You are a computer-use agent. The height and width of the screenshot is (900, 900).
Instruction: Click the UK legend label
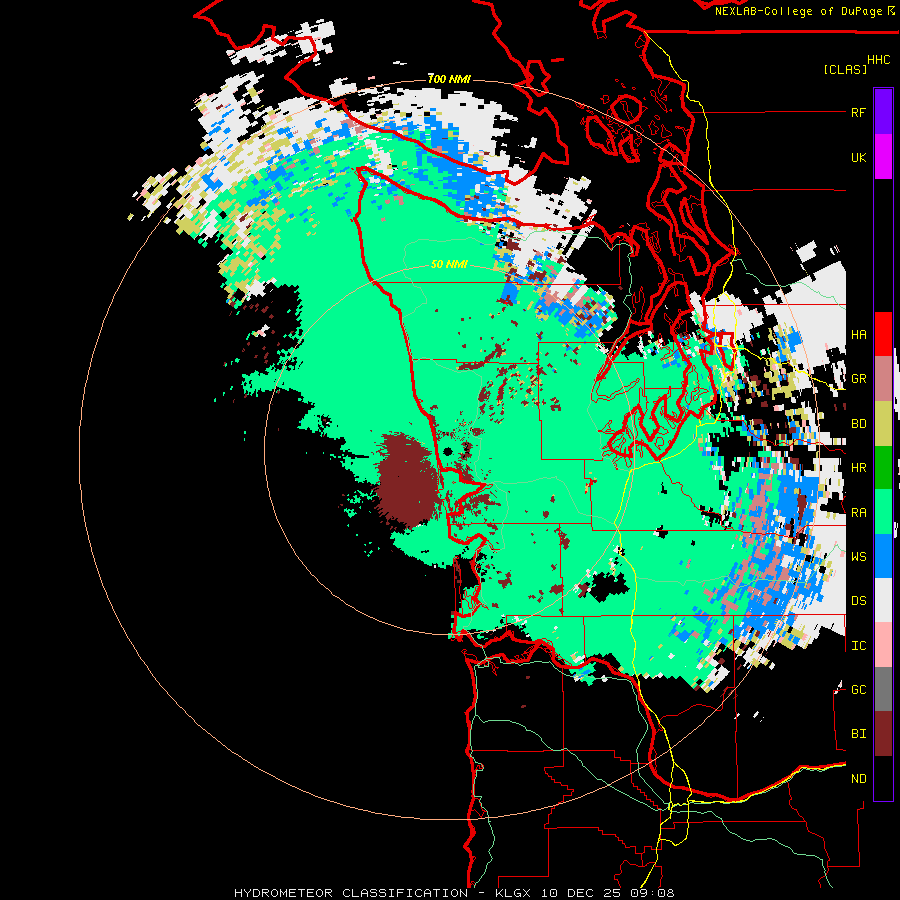[x=858, y=158]
